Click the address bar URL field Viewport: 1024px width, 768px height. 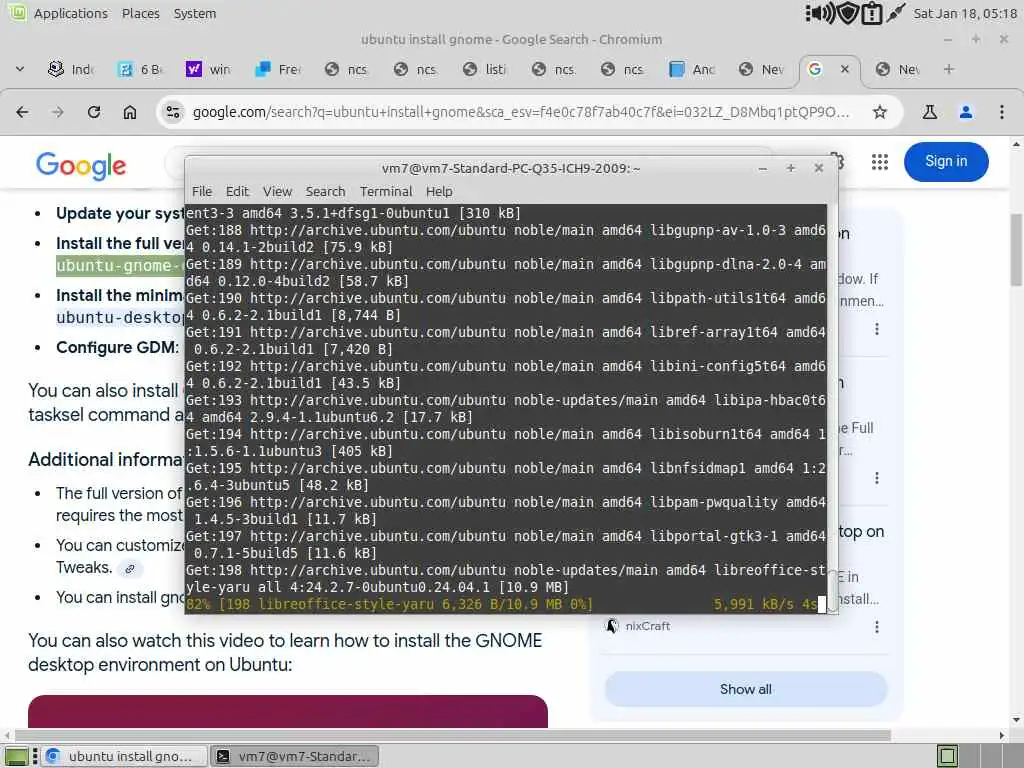click(x=520, y=112)
